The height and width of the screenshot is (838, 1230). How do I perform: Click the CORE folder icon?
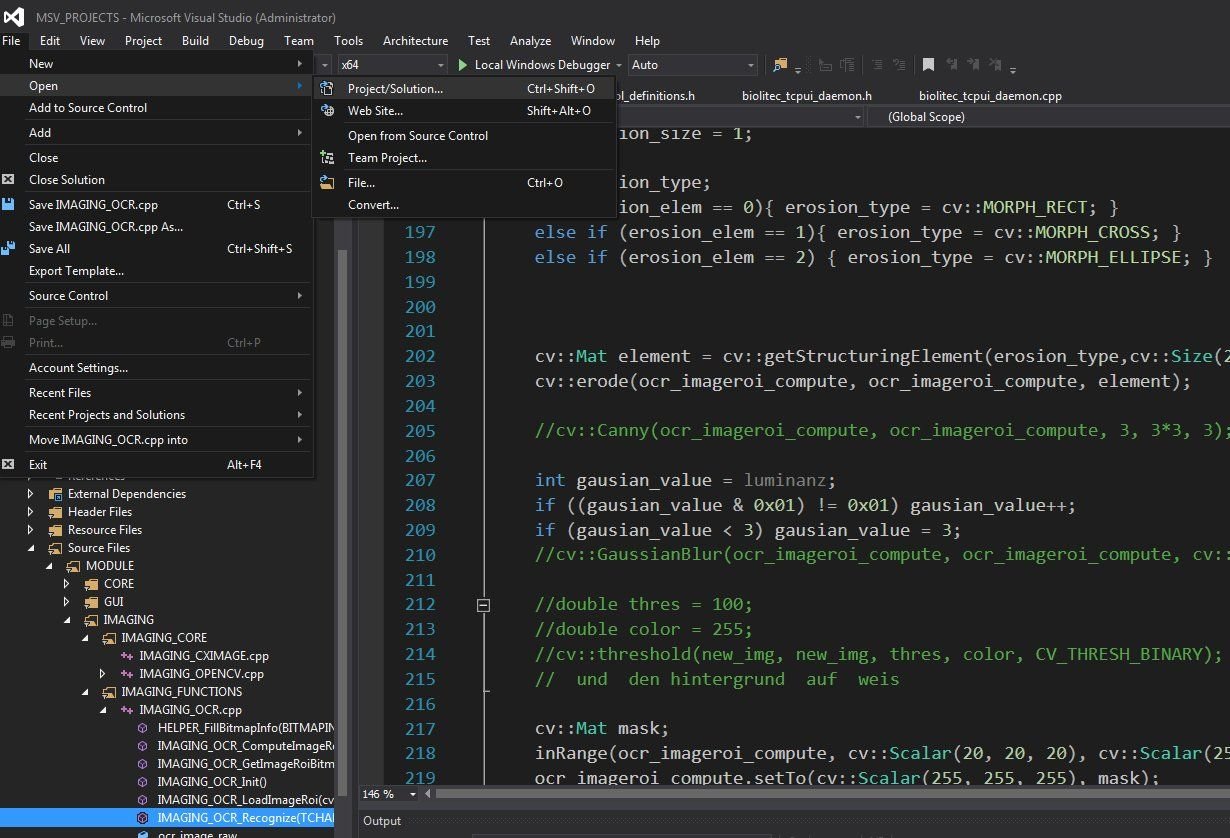coord(92,584)
